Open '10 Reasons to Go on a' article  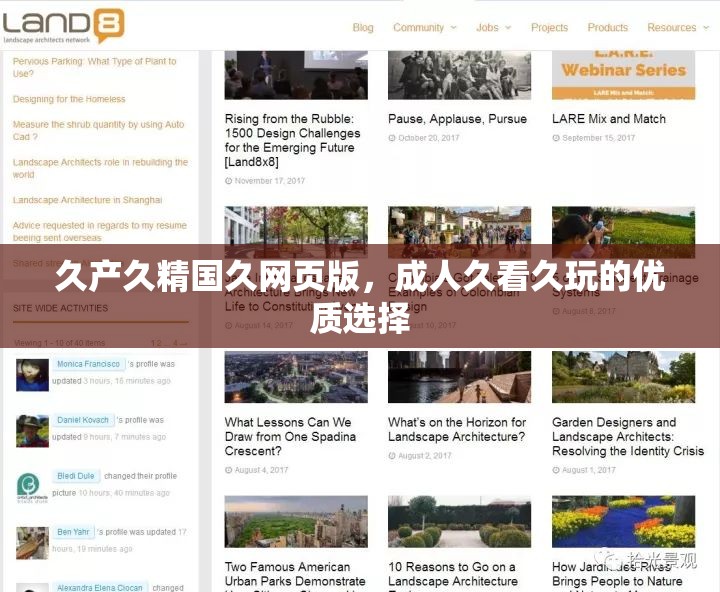coord(453,574)
